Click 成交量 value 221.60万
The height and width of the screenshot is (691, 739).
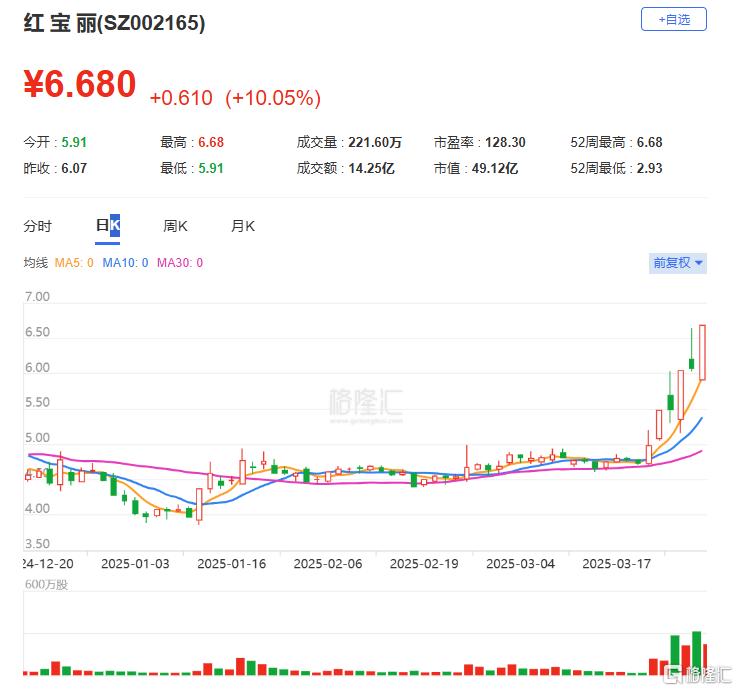click(x=375, y=142)
